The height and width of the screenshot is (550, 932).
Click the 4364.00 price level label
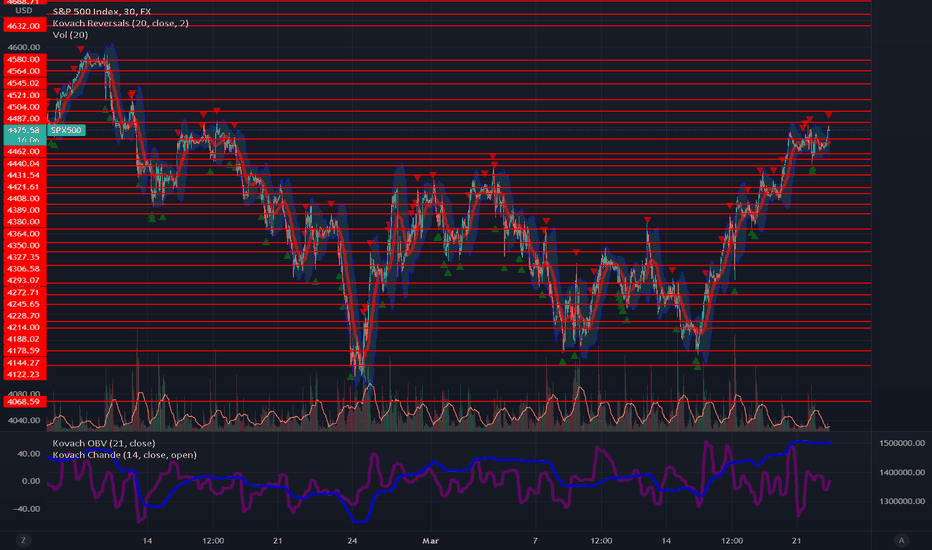tap(24, 234)
